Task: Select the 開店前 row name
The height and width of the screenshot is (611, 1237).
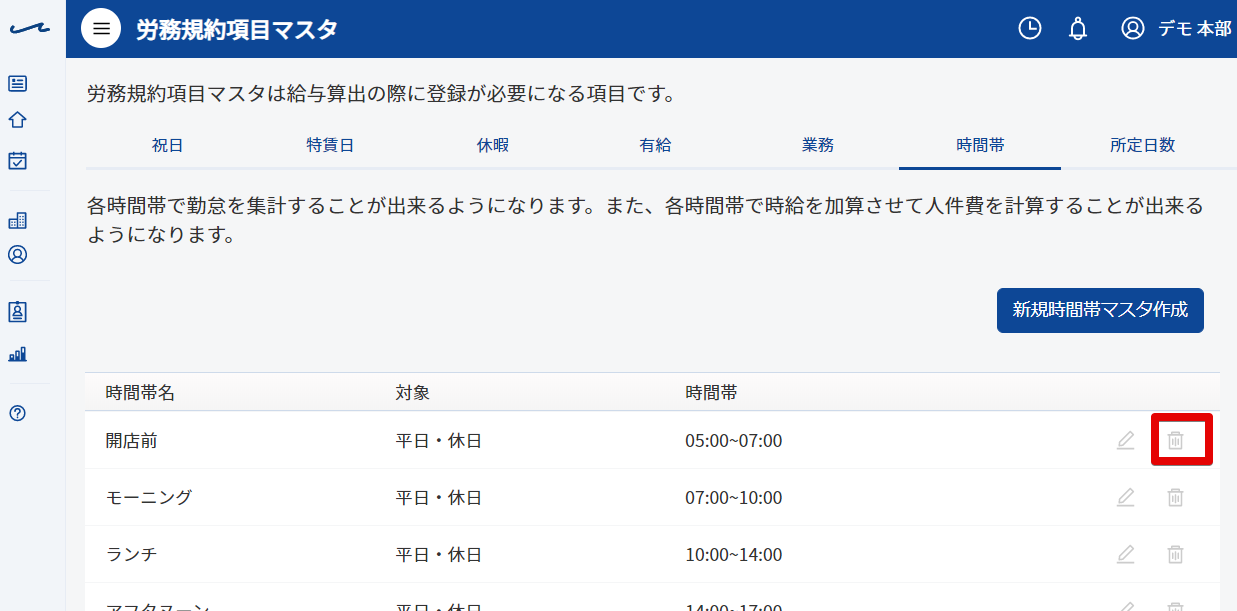Action: [131, 440]
